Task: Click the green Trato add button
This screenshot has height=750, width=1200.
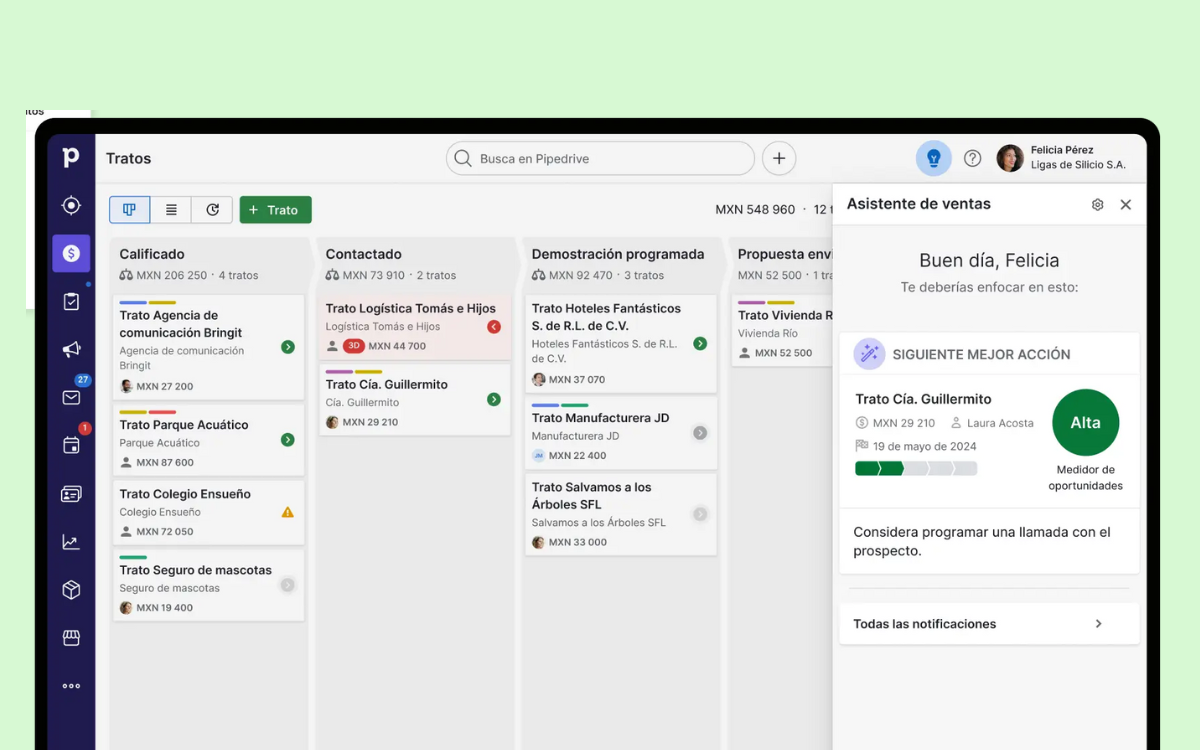Action: pyautogui.click(x=275, y=210)
